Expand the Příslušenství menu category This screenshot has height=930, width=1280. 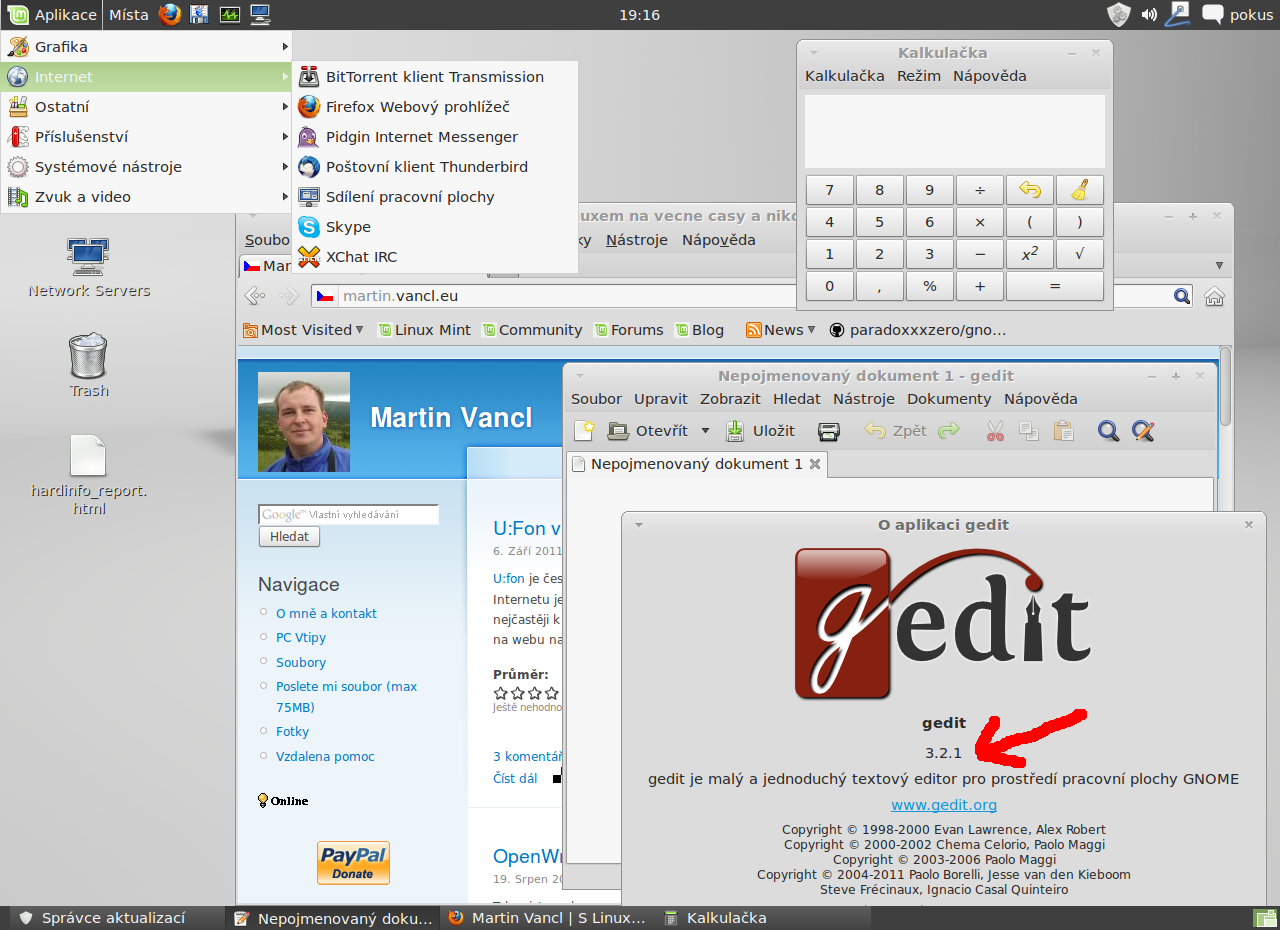(x=147, y=137)
